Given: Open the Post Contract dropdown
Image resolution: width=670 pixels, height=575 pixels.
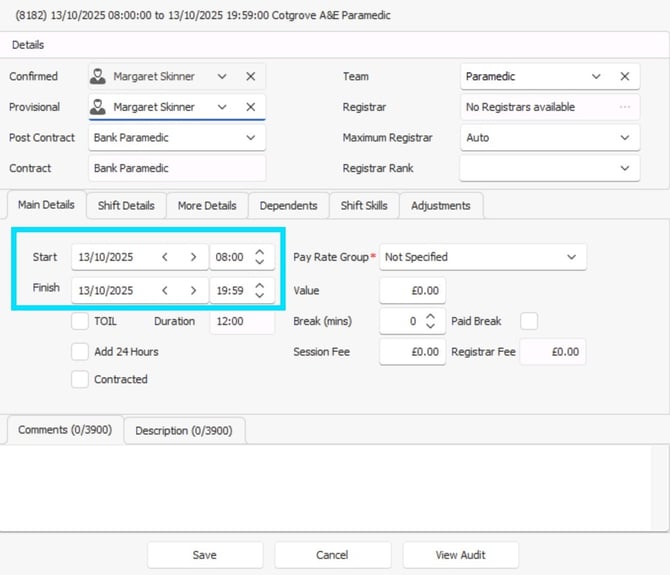Looking at the screenshot, I should [250, 137].
